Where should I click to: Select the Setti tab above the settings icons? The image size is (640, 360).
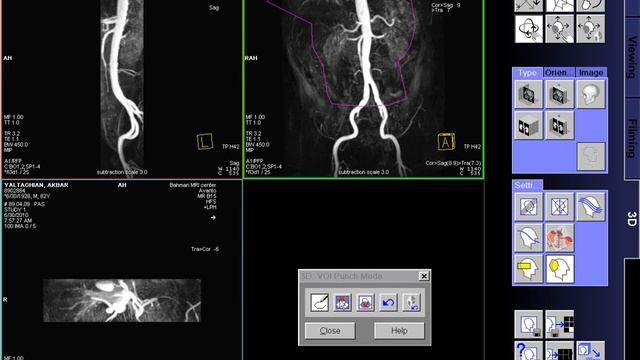527,185
